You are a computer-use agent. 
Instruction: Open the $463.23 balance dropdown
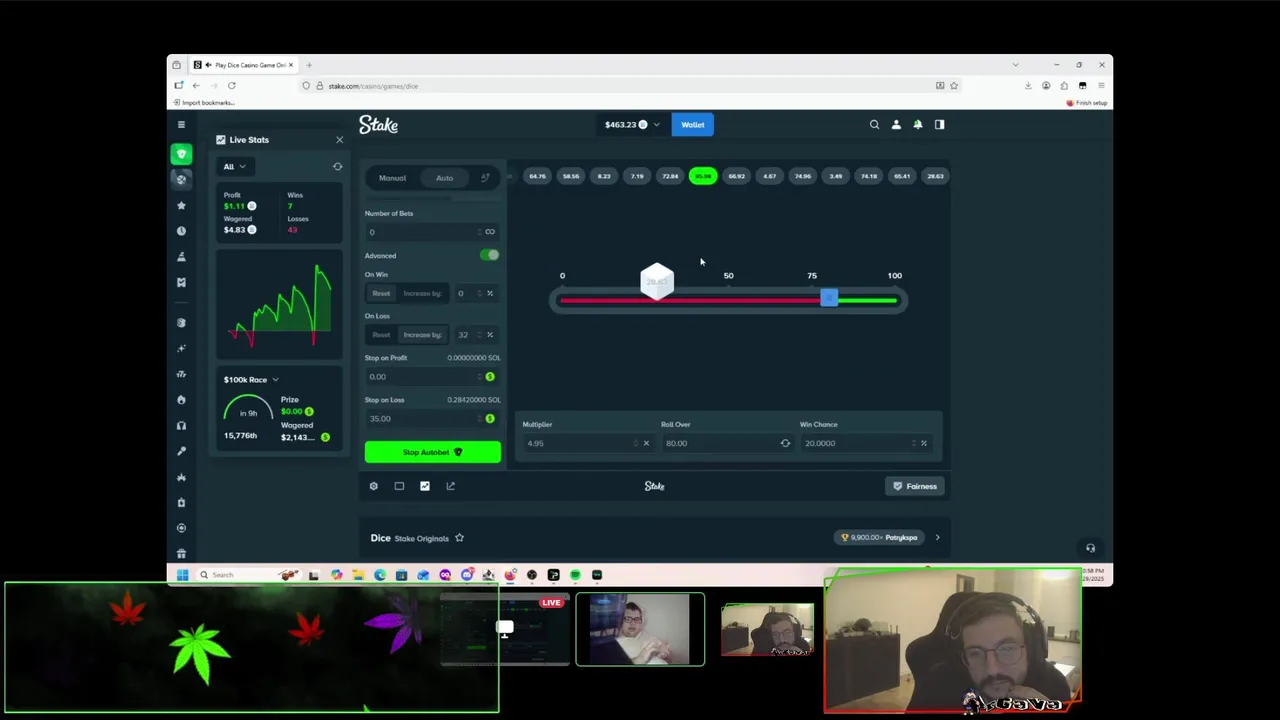632,125
